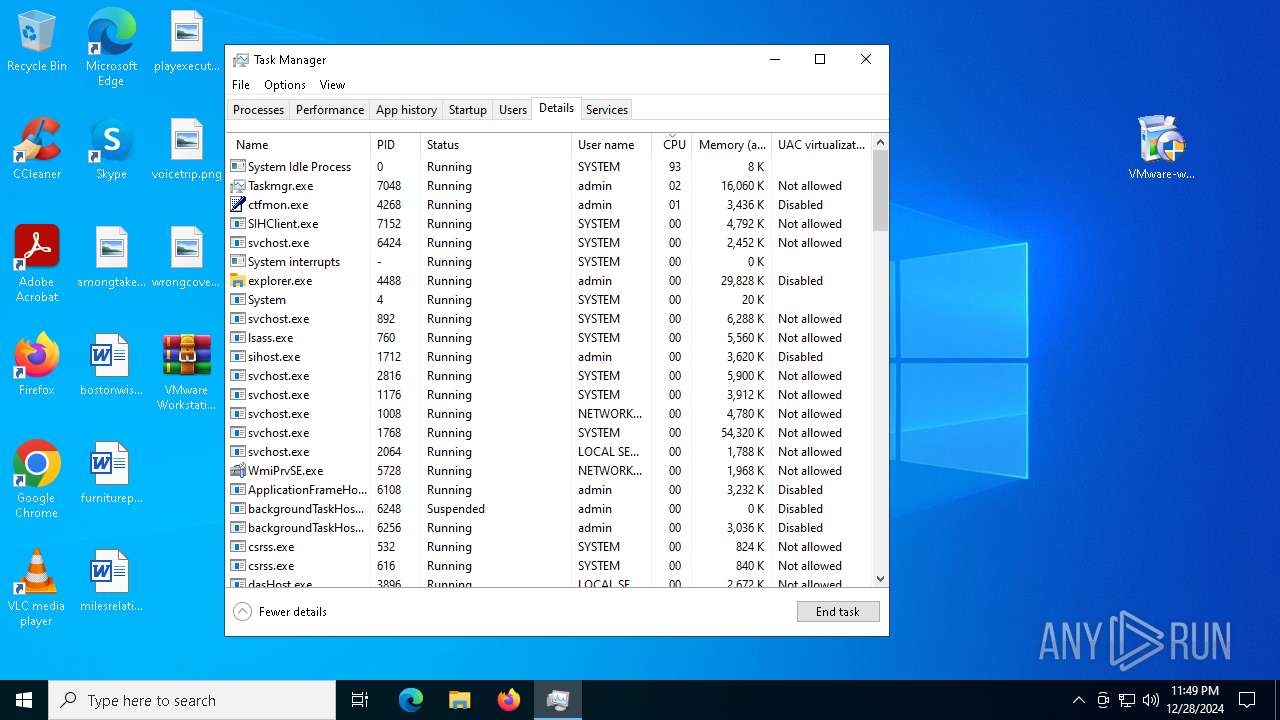Select the Skype desktop shortcut
This screenshot has height=720, width=1280.
tap(111, 149)
